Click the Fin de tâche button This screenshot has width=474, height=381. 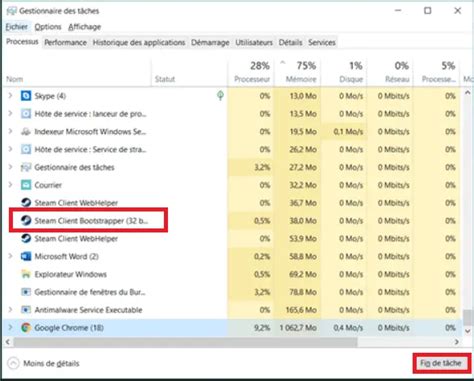[x=441, y=363]
